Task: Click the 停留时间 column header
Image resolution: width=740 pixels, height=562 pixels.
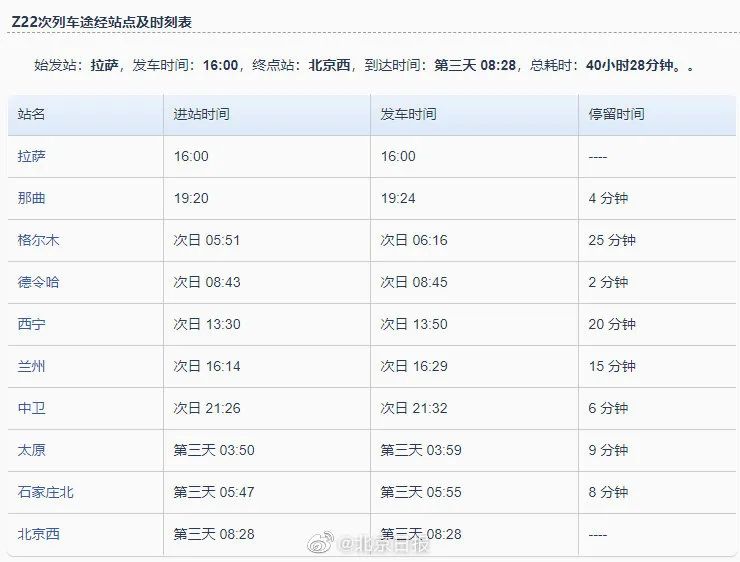Action: pos(616,114)
